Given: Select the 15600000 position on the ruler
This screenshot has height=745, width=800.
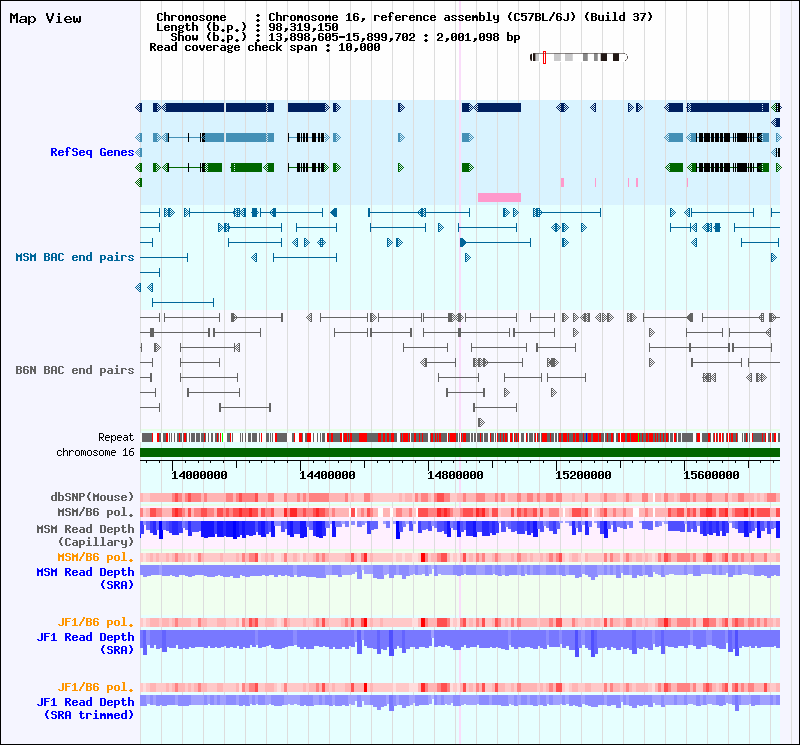Looking at the screenshot, I should tap(711, 475).
